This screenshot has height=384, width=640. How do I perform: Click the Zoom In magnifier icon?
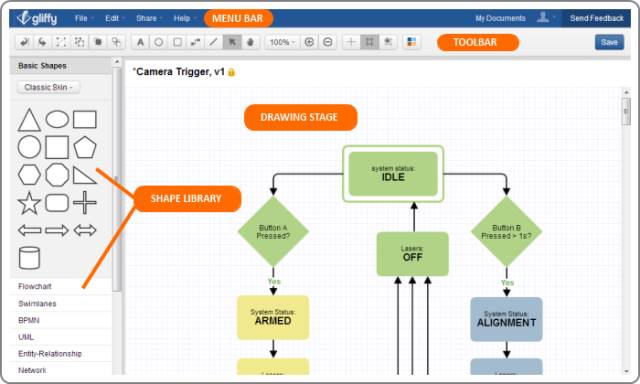309,42
